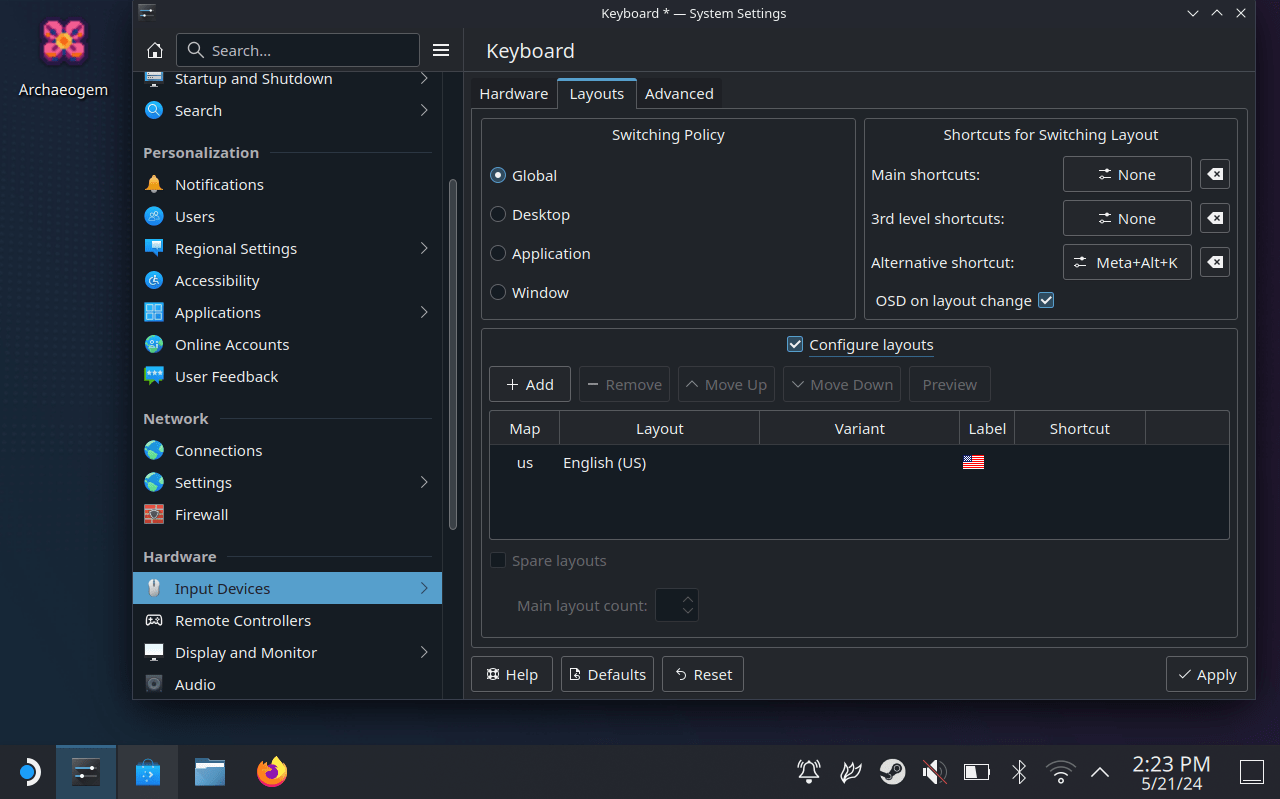Expand Regional Settings submenu arrow

point(424,248)
